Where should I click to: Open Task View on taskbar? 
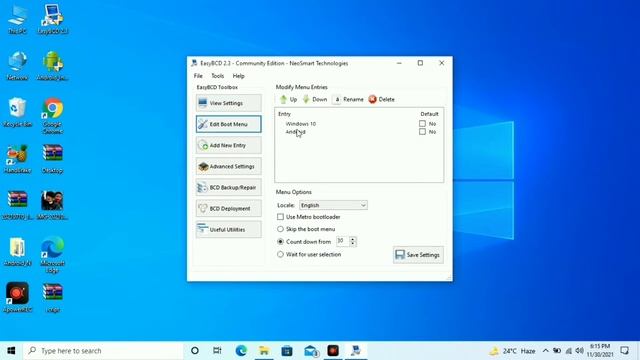coord(218,351)
